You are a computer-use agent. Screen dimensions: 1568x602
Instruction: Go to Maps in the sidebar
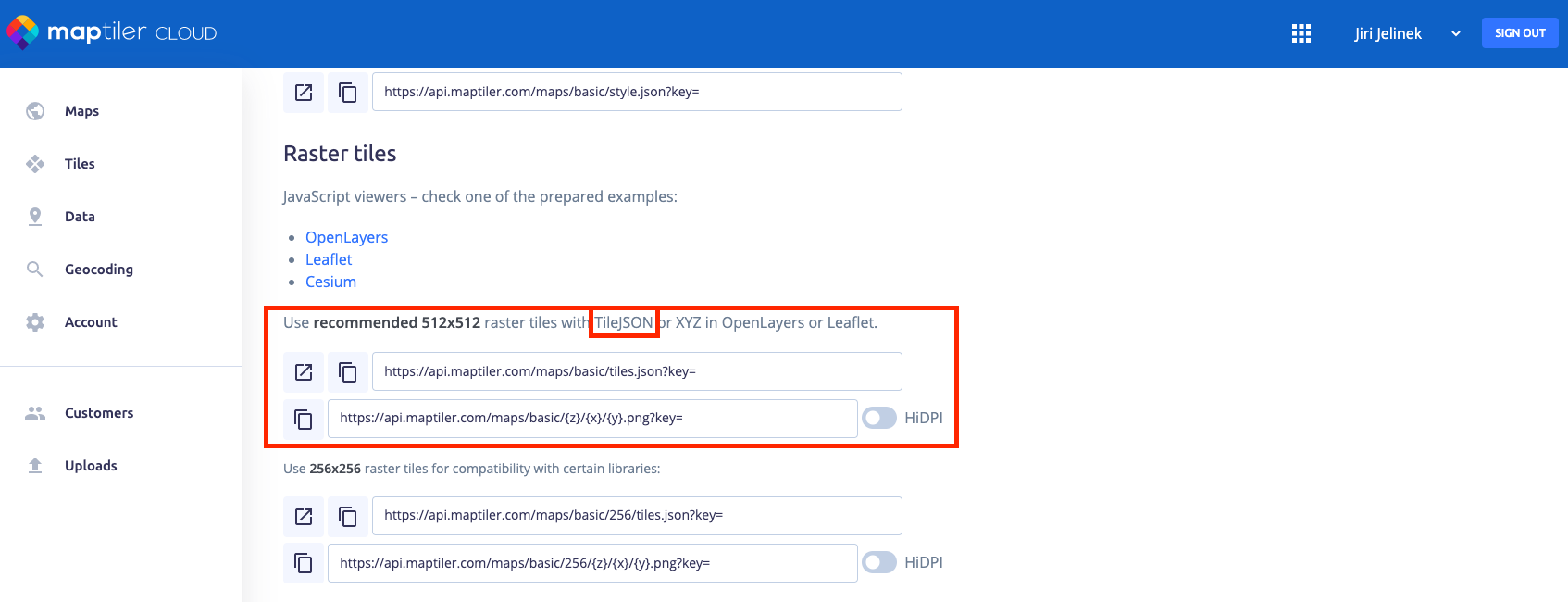click(81, 111)
